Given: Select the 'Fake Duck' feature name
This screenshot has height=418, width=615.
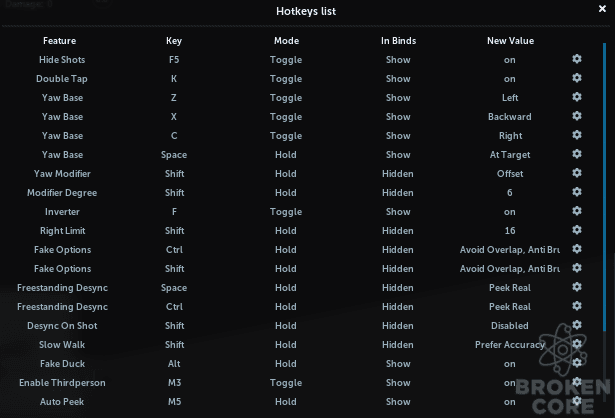Looking at the screenshot, I should tap(62, 364).
